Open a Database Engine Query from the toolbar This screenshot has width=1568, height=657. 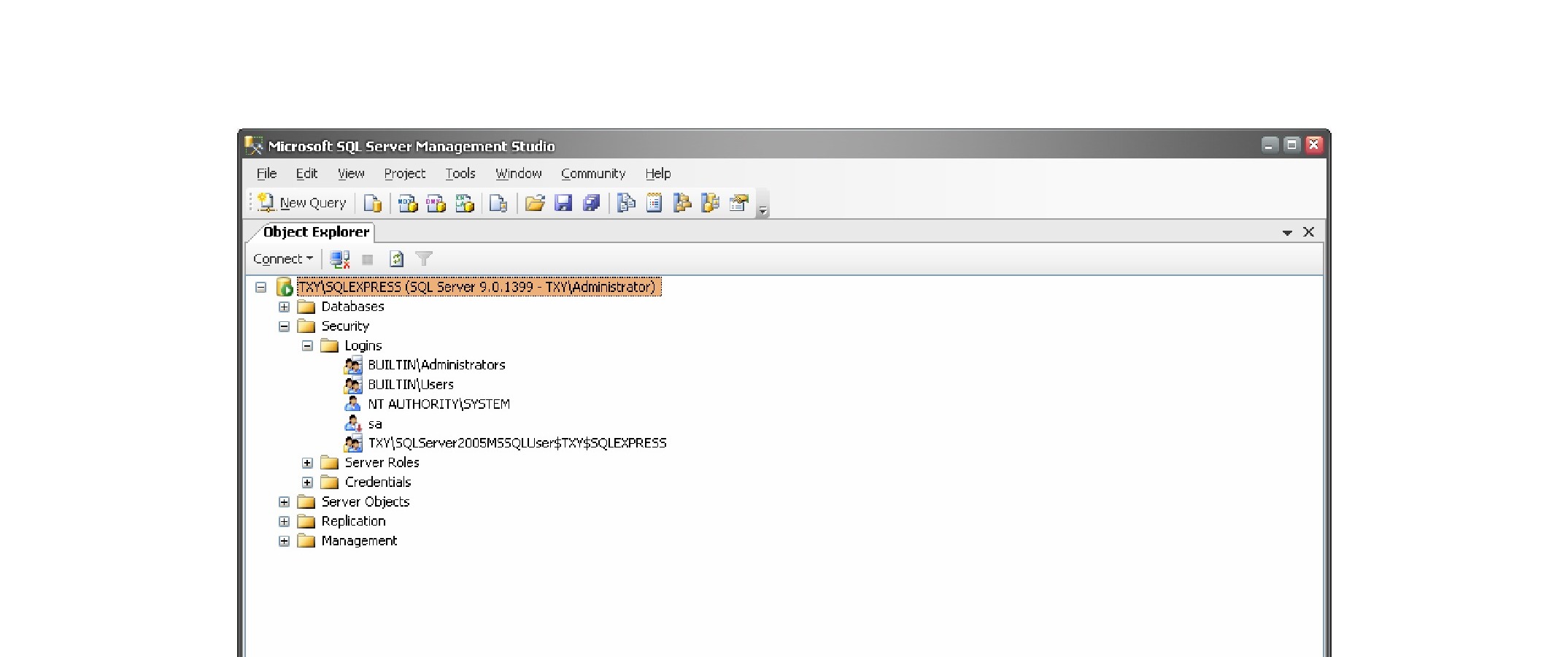[373, 203]
